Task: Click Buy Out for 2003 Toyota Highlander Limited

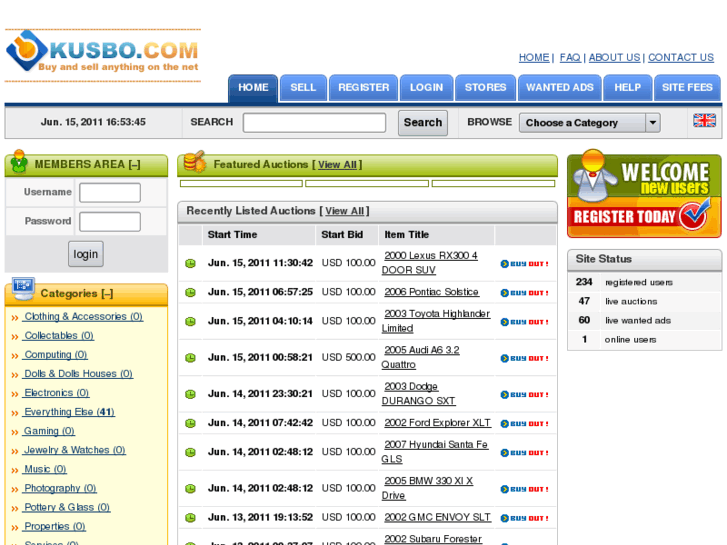Action: (x=524, y=322)
